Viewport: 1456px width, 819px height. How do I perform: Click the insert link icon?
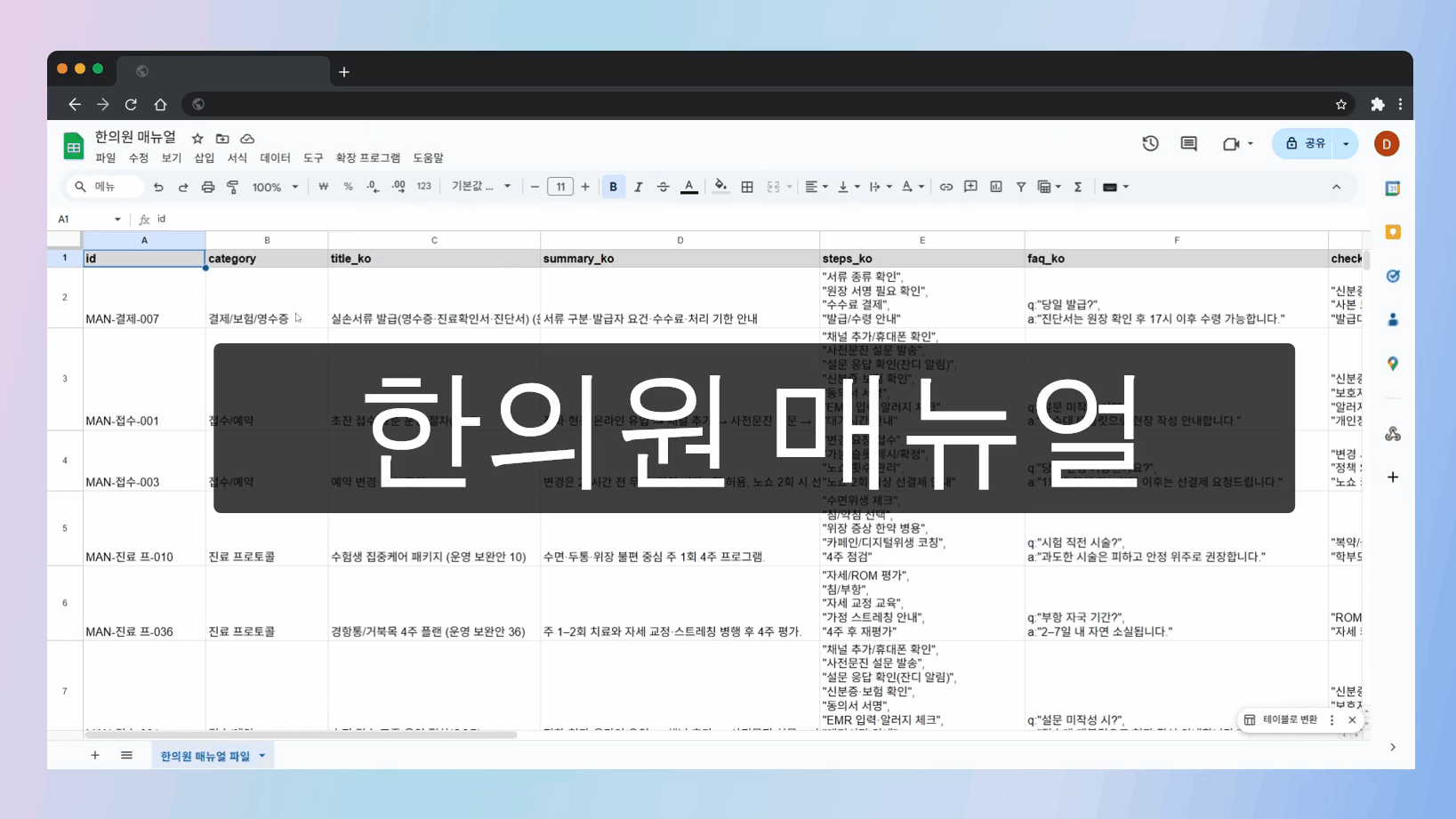pos(946,187)
